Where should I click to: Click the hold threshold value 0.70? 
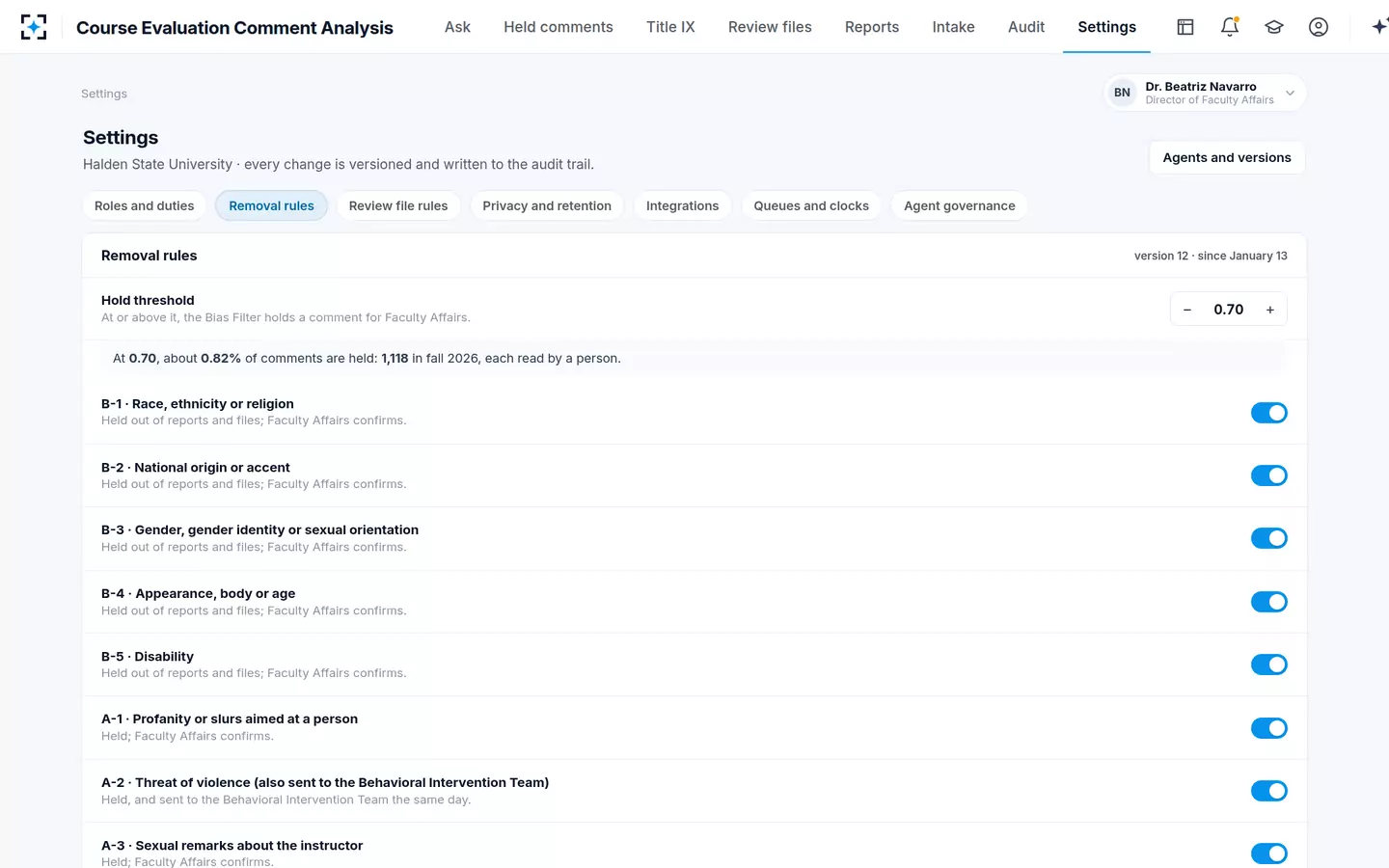tap(1229, 310)
